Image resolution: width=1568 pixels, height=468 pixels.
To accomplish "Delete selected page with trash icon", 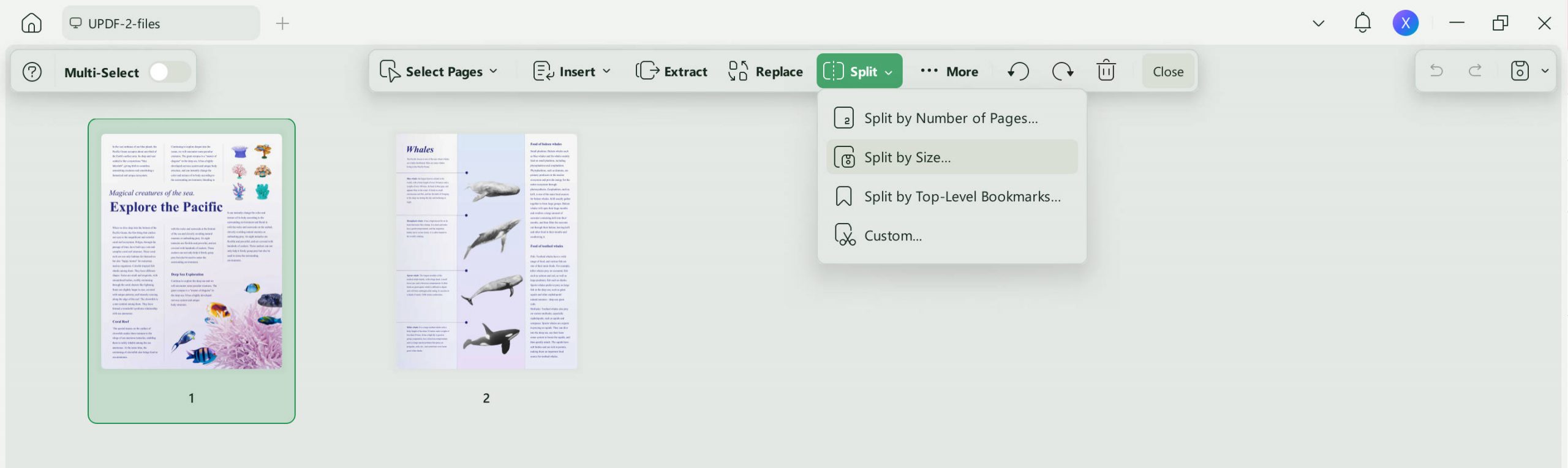I will click(x=1106, y=70).
